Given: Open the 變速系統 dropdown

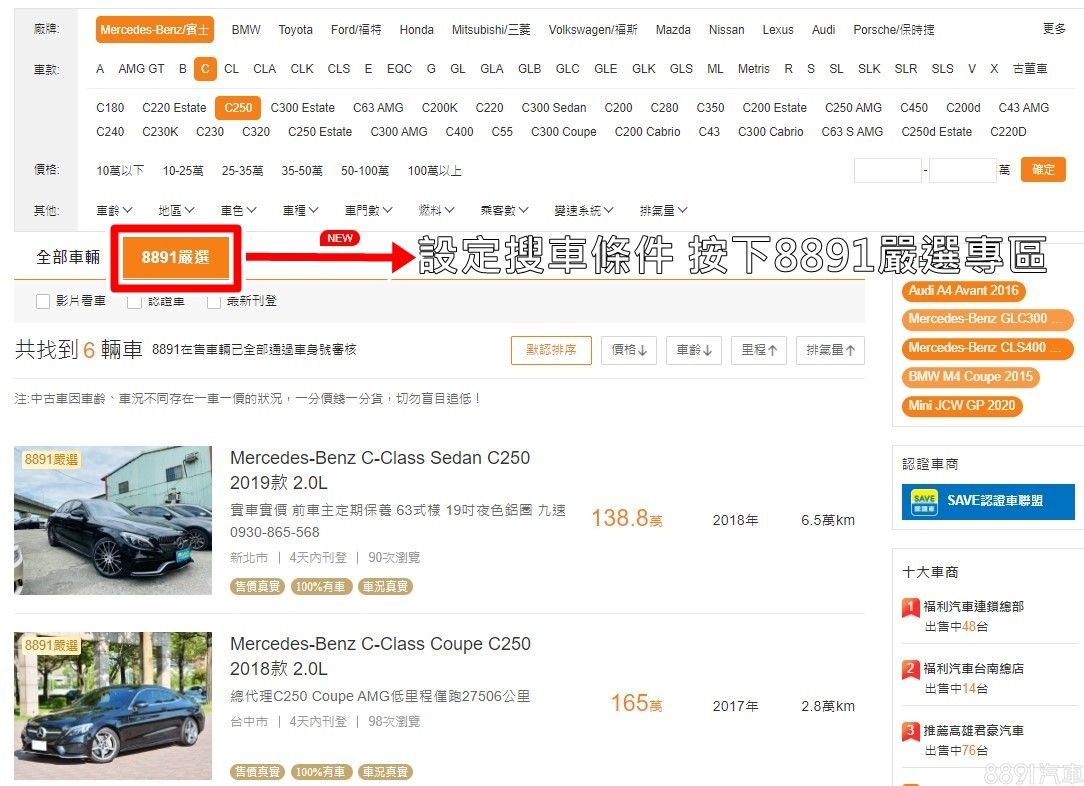Looking at the screenshot, I should [x=584, y=211].
